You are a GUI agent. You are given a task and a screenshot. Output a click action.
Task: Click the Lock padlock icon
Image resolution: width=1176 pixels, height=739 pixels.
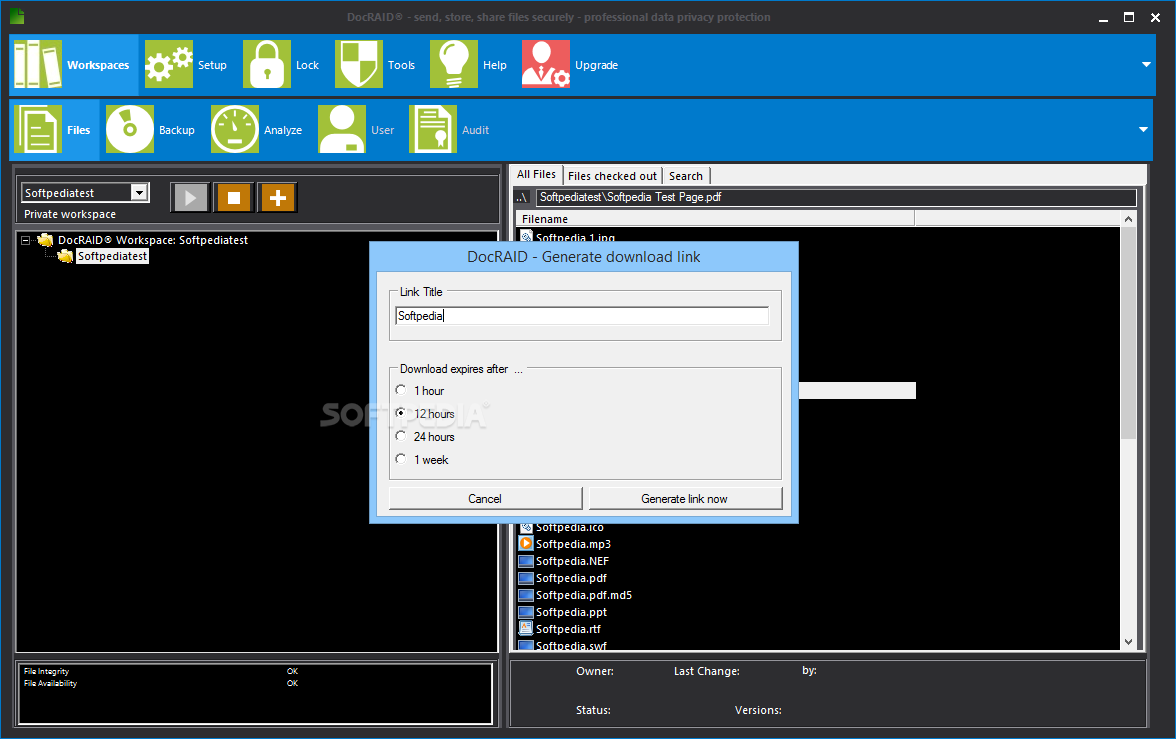pos(267,65)
